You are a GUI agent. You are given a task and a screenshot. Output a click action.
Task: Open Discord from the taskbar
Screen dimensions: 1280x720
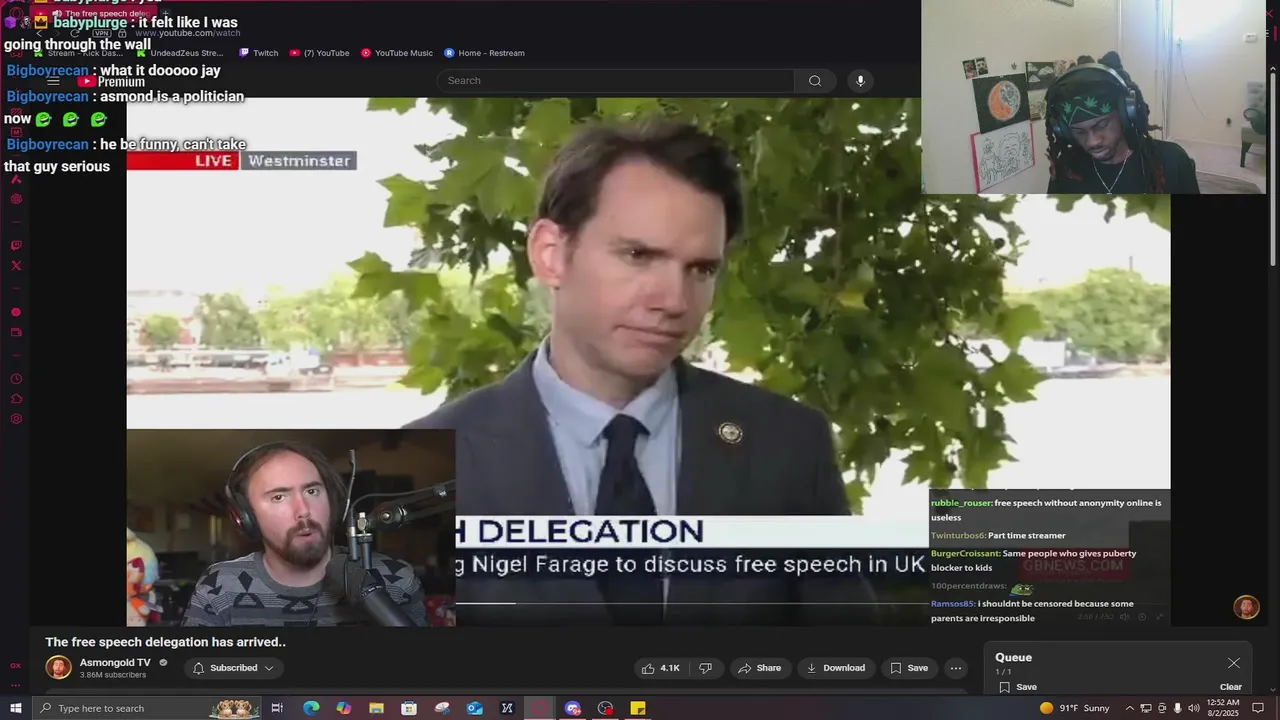572,708
